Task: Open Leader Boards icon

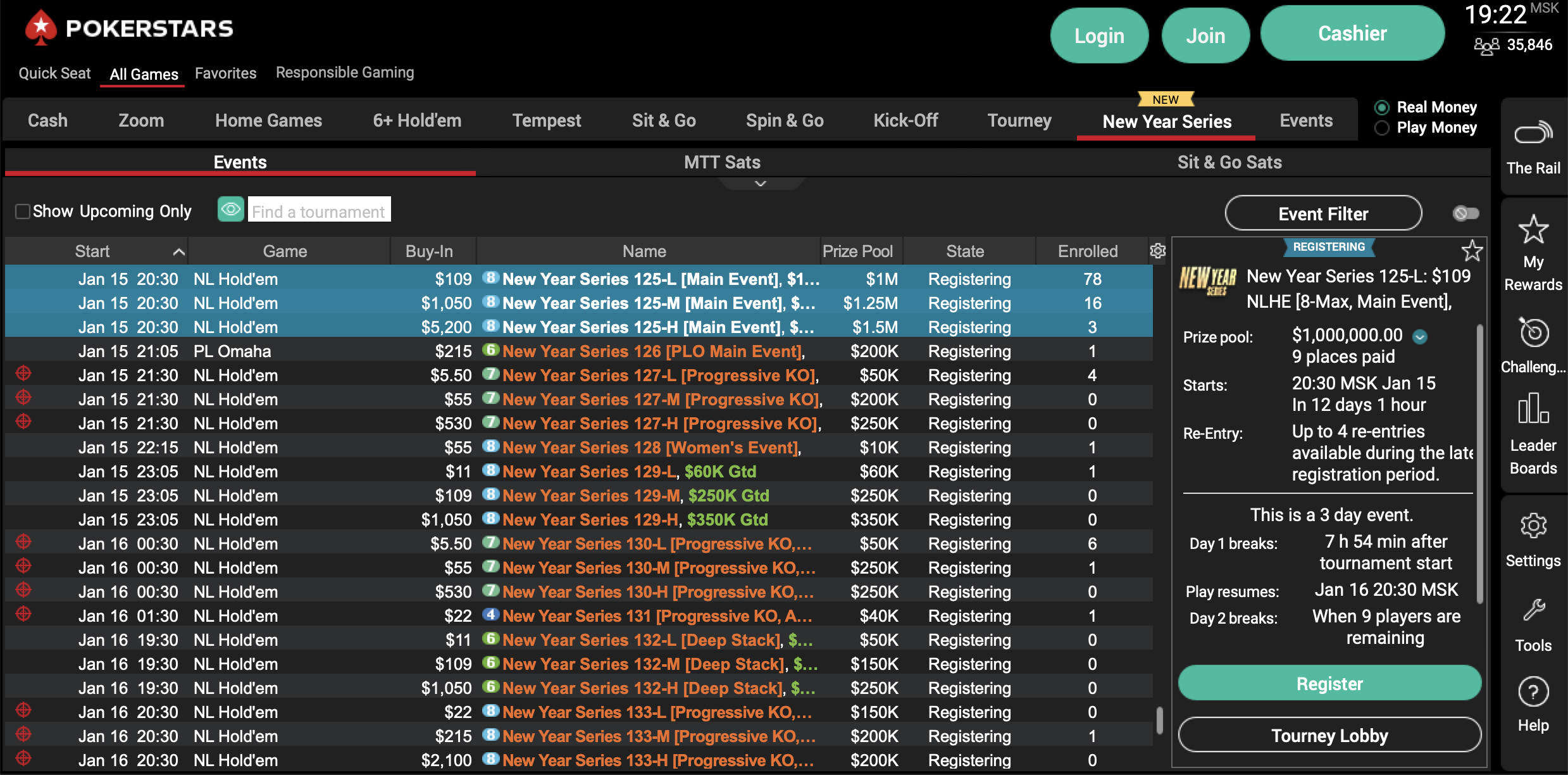Action: point(1533,408)
